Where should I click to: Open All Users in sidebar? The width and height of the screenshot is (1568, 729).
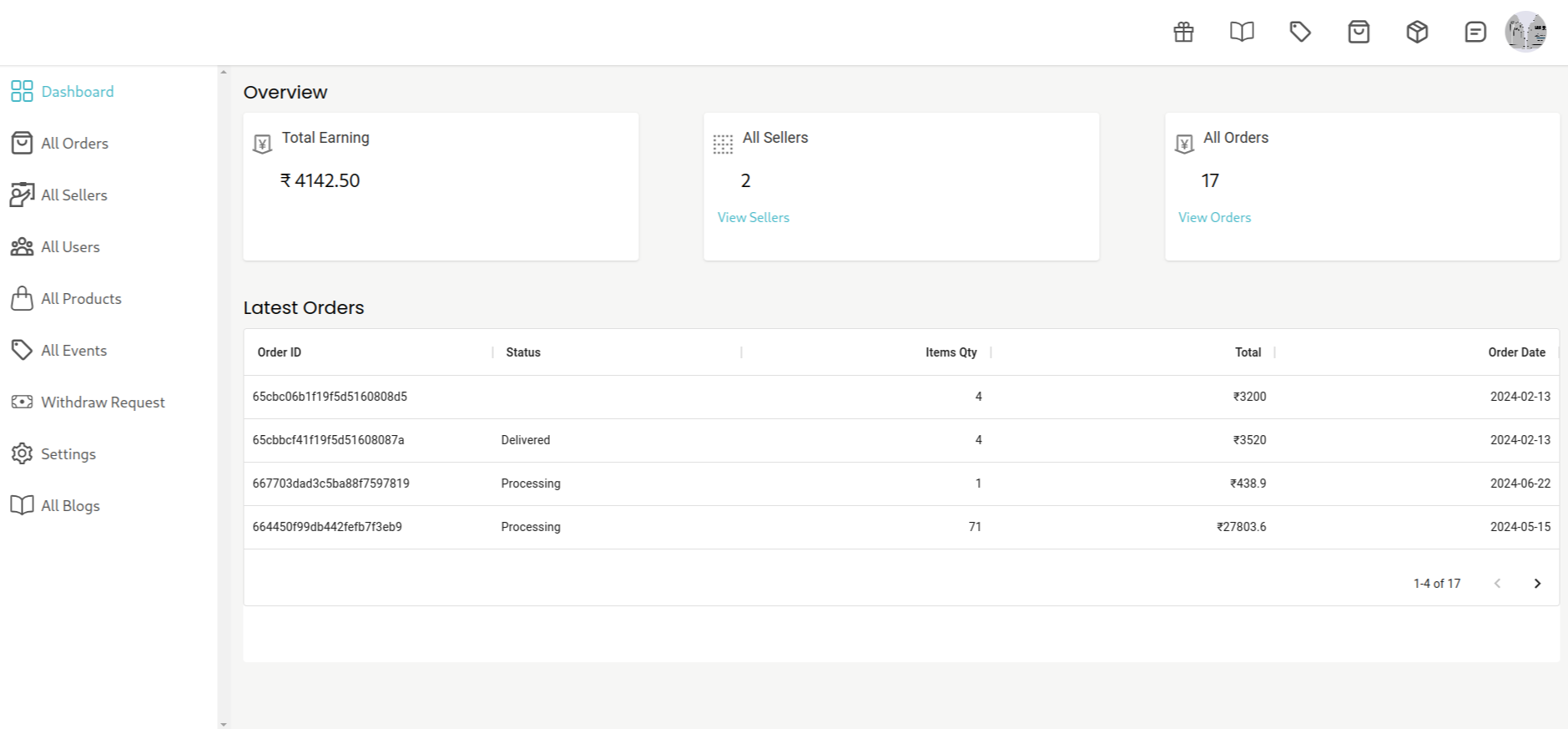[x=70, y=247]
